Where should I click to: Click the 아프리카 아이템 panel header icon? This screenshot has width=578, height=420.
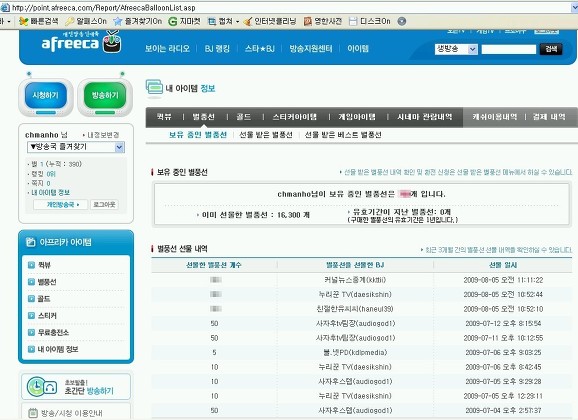point(31,242)
